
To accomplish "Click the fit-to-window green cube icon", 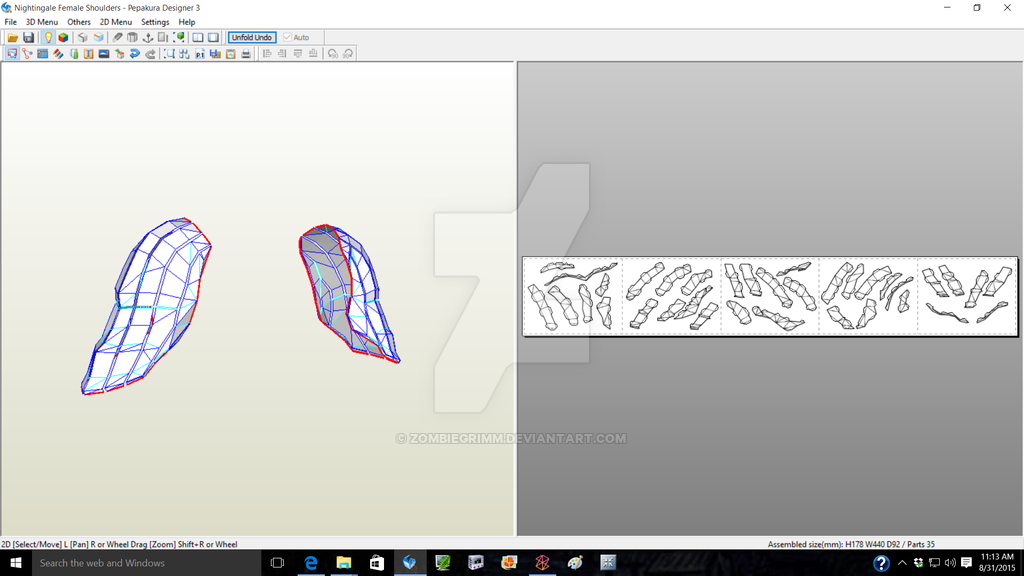I will [179, 38].
